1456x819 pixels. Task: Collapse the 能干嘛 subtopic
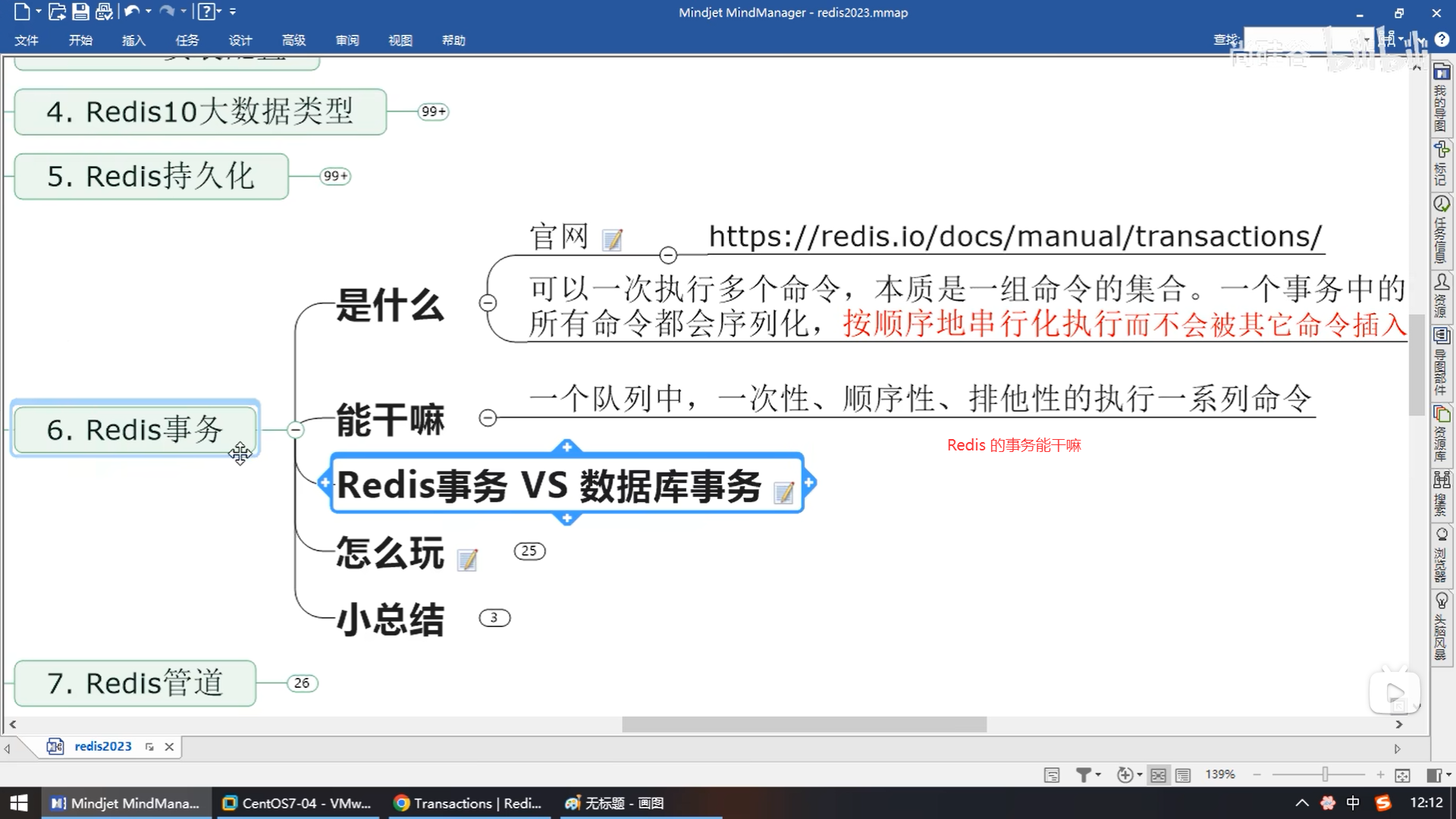pos(488,418)
